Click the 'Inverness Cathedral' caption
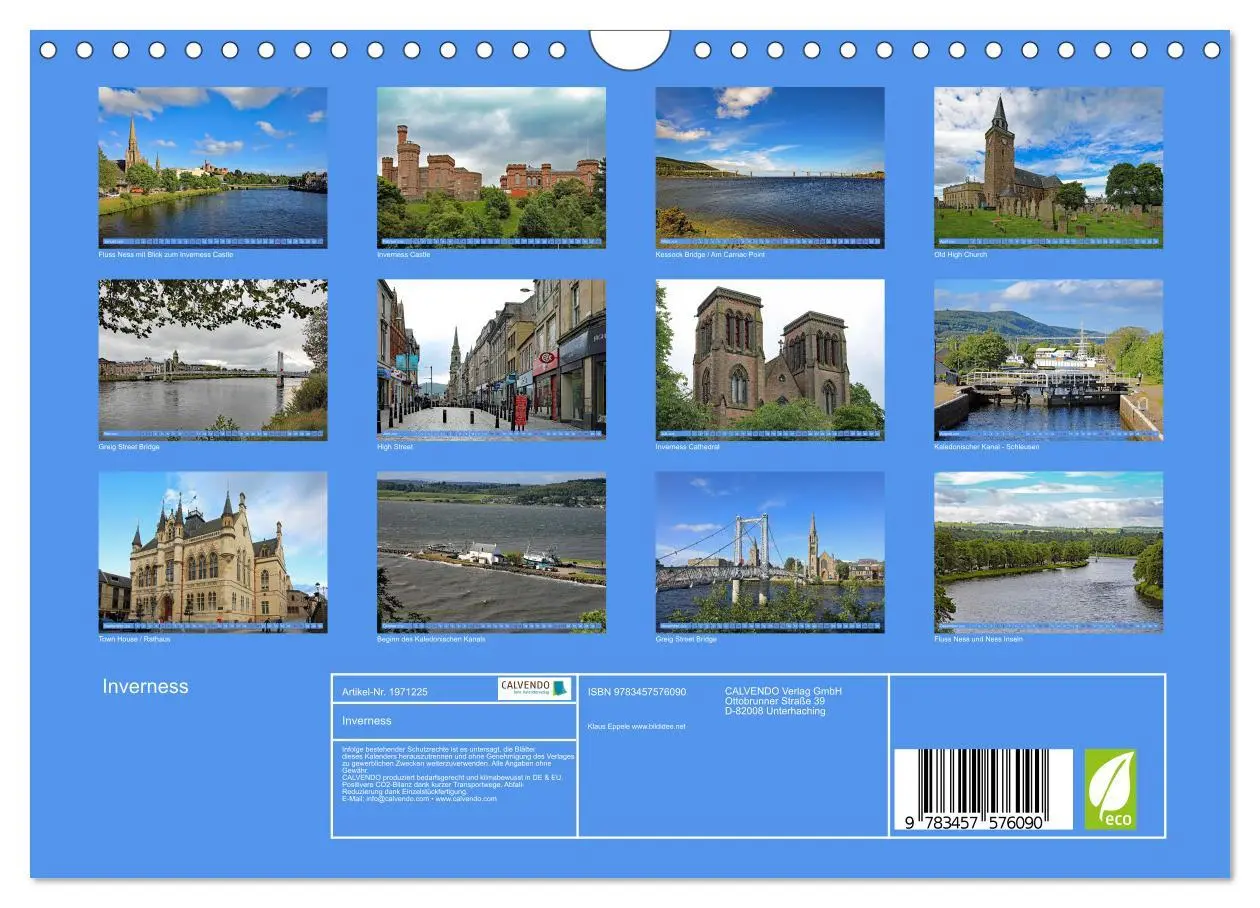 (688, 447)
